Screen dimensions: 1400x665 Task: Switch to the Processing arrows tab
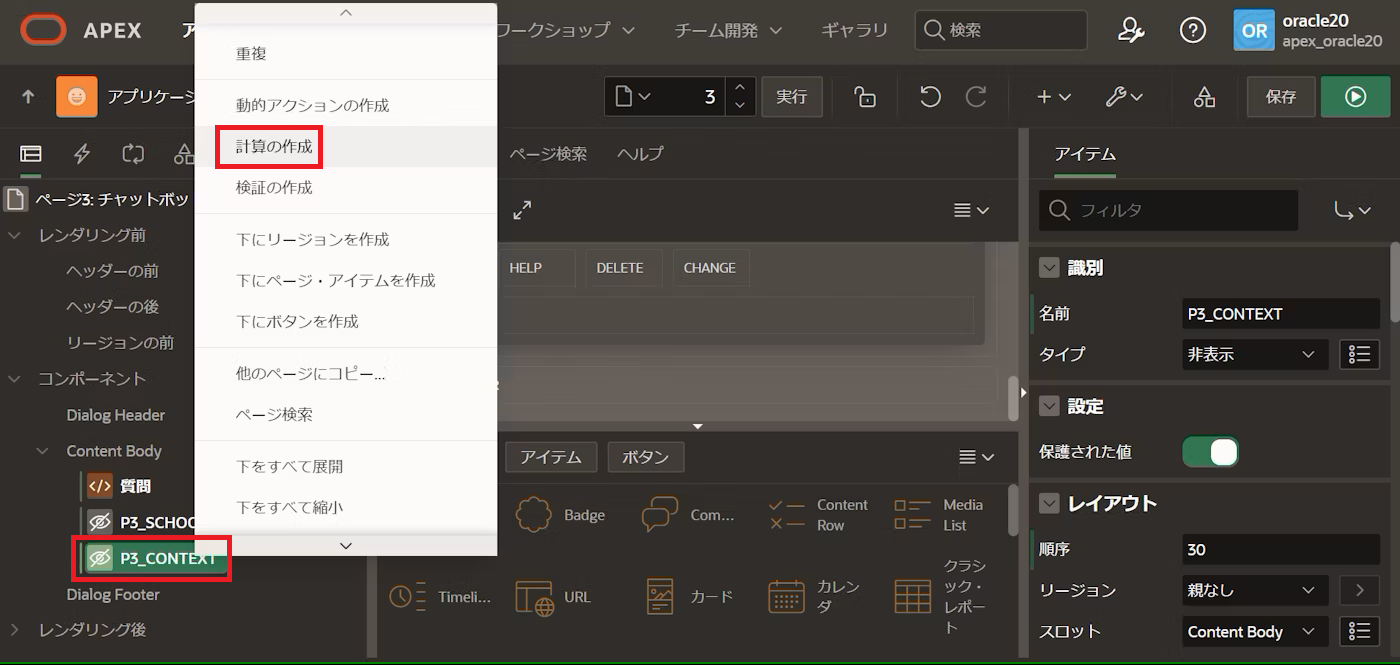133,154
